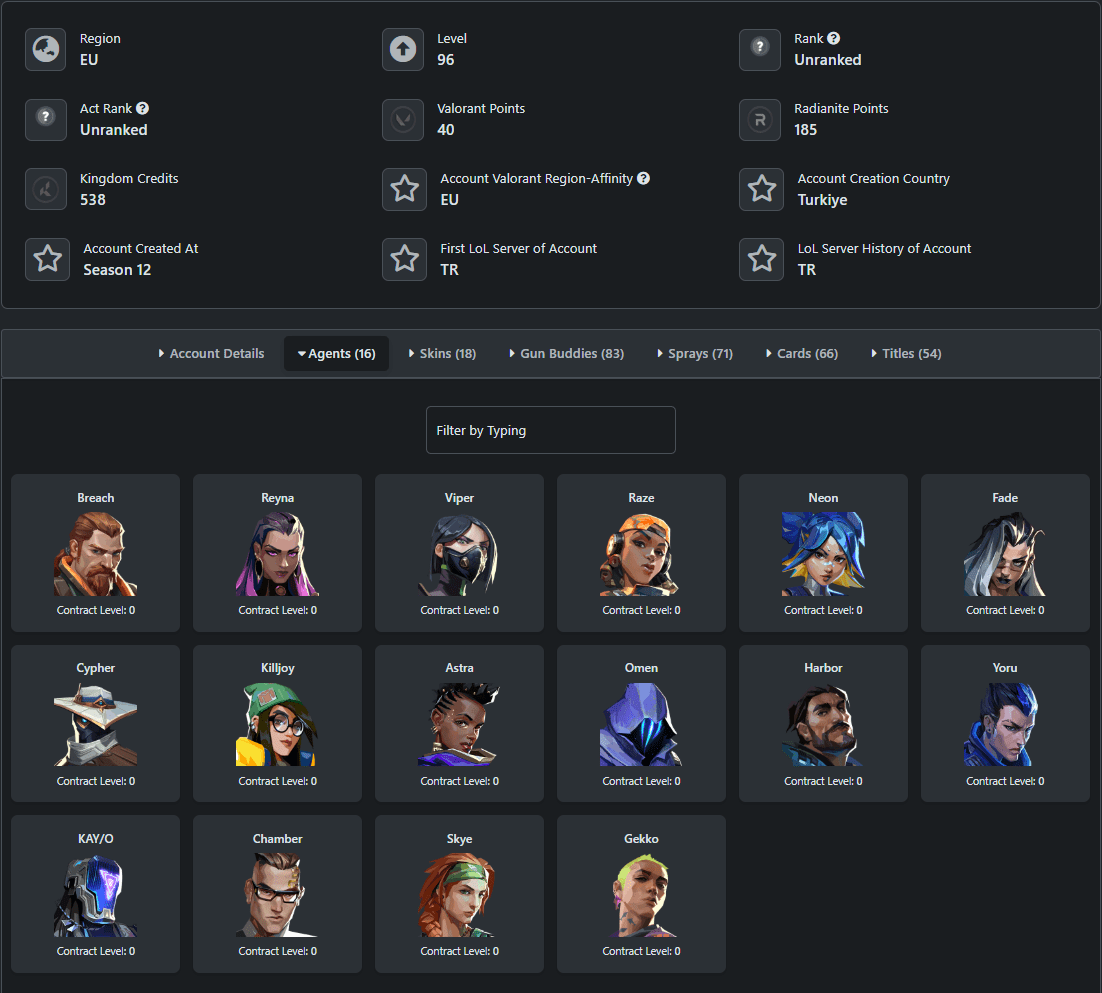Viewport: 1102px width, 993px height.
Task: Select the KAY/O agent portrait
Action: tap(96, 895)
